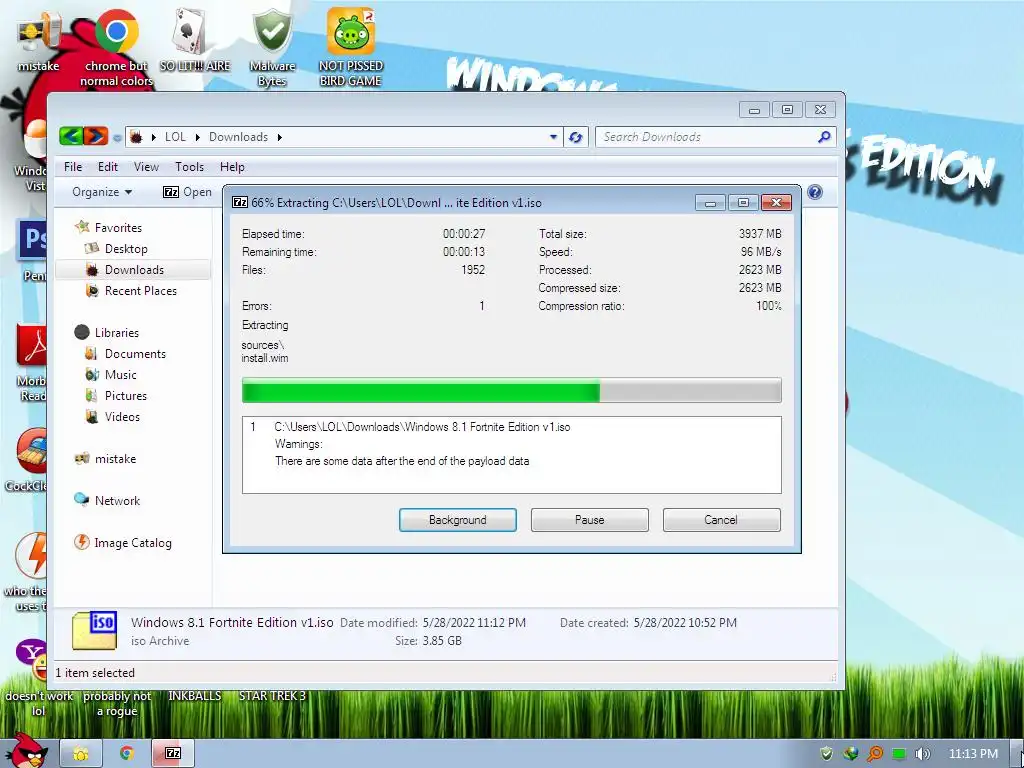Click the 11:13 PM taskbar clock

tap(973, 754)
